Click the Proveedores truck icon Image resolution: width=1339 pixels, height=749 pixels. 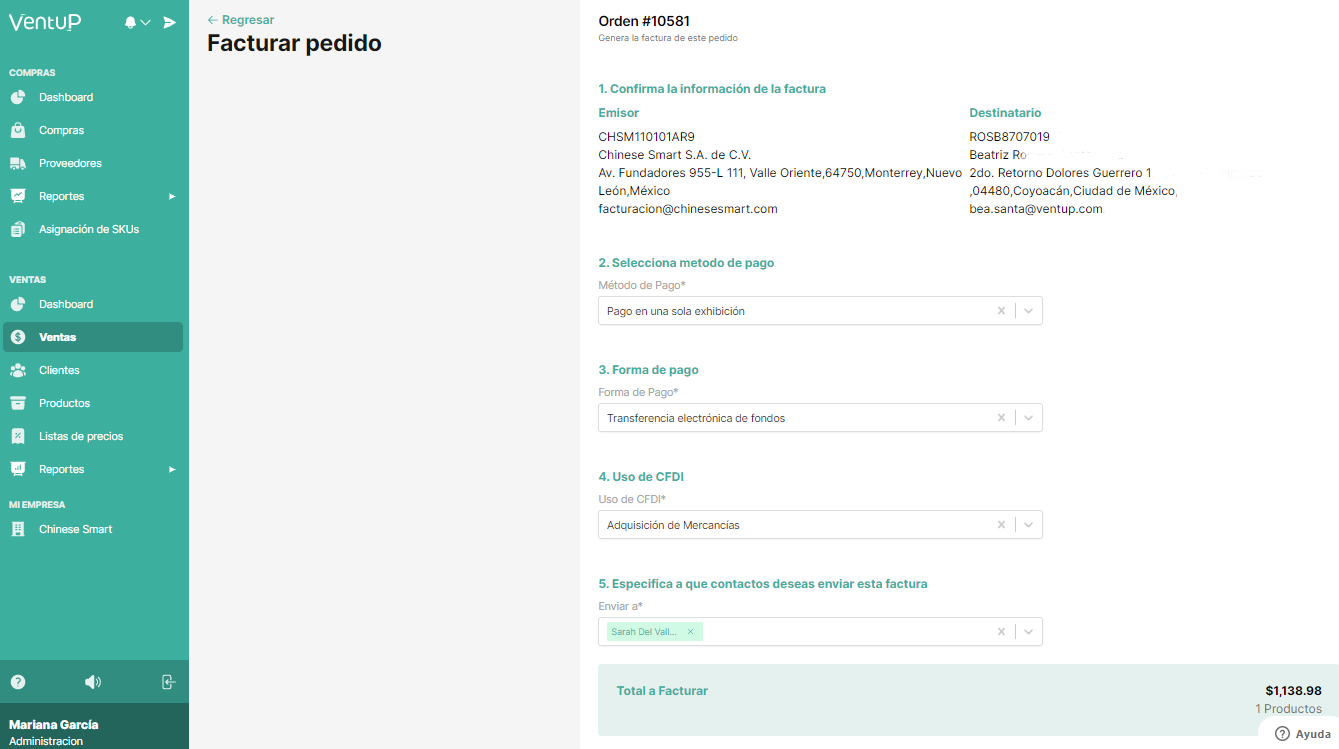coord(18,163)
